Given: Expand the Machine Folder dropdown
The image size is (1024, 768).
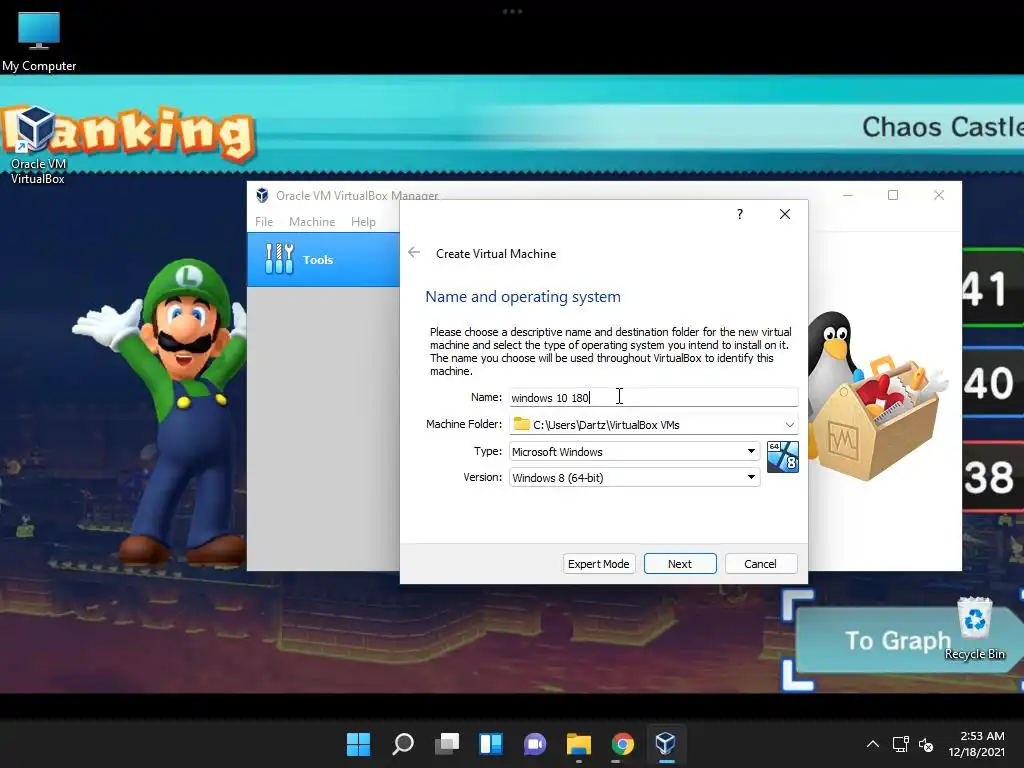Looking at the screenshot, I should (x=790, y=424).
